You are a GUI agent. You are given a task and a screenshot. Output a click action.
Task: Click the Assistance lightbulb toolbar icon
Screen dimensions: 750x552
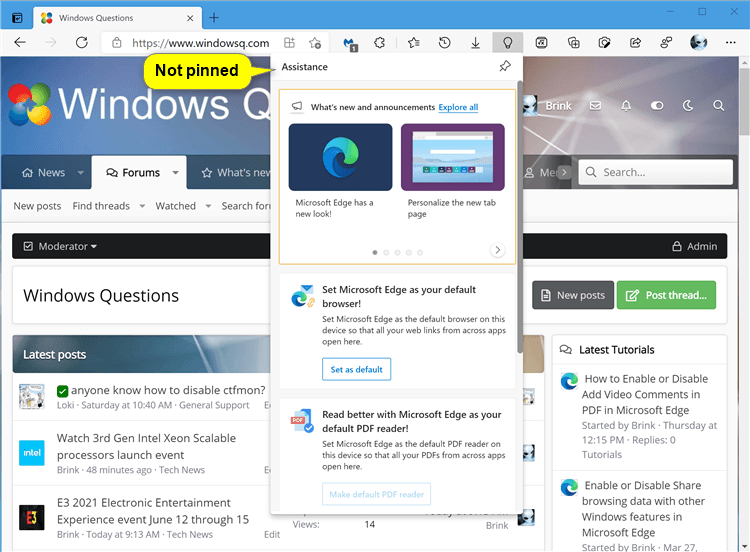pos(507,43)
